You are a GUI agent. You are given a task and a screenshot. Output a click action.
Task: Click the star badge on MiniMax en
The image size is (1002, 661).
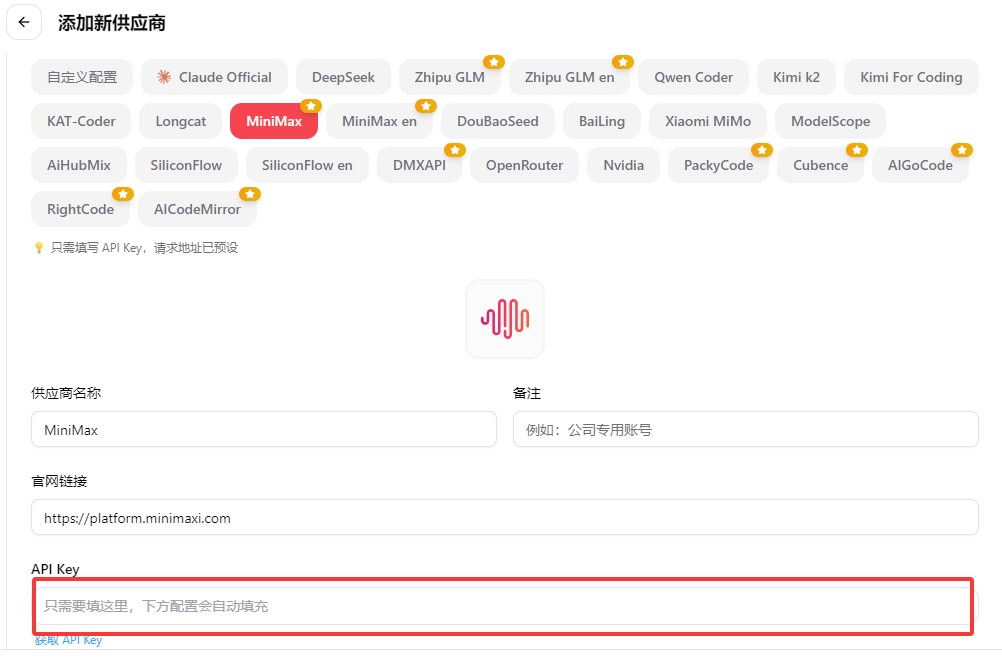point(426,105)
